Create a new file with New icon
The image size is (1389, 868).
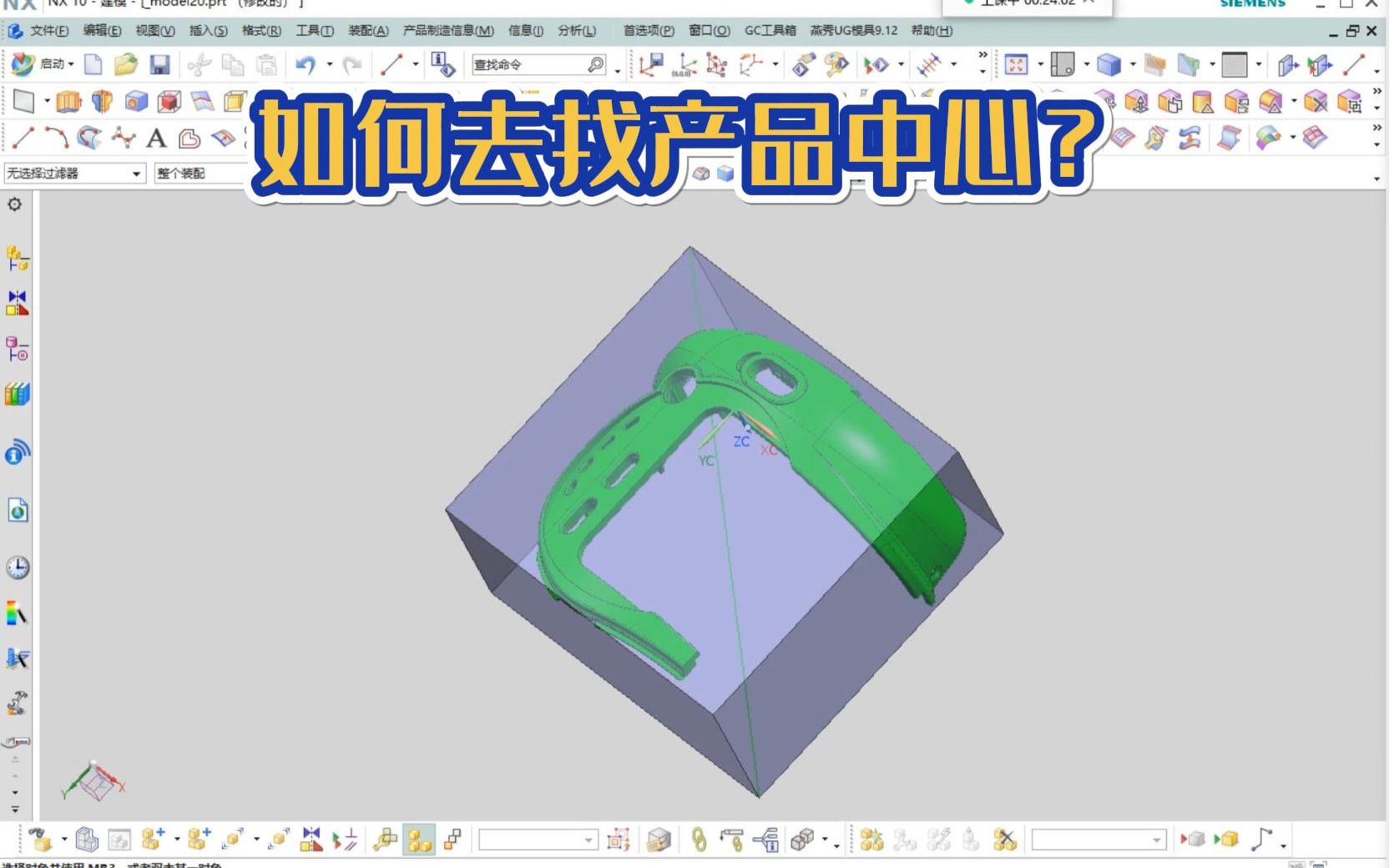coord(93,64)
